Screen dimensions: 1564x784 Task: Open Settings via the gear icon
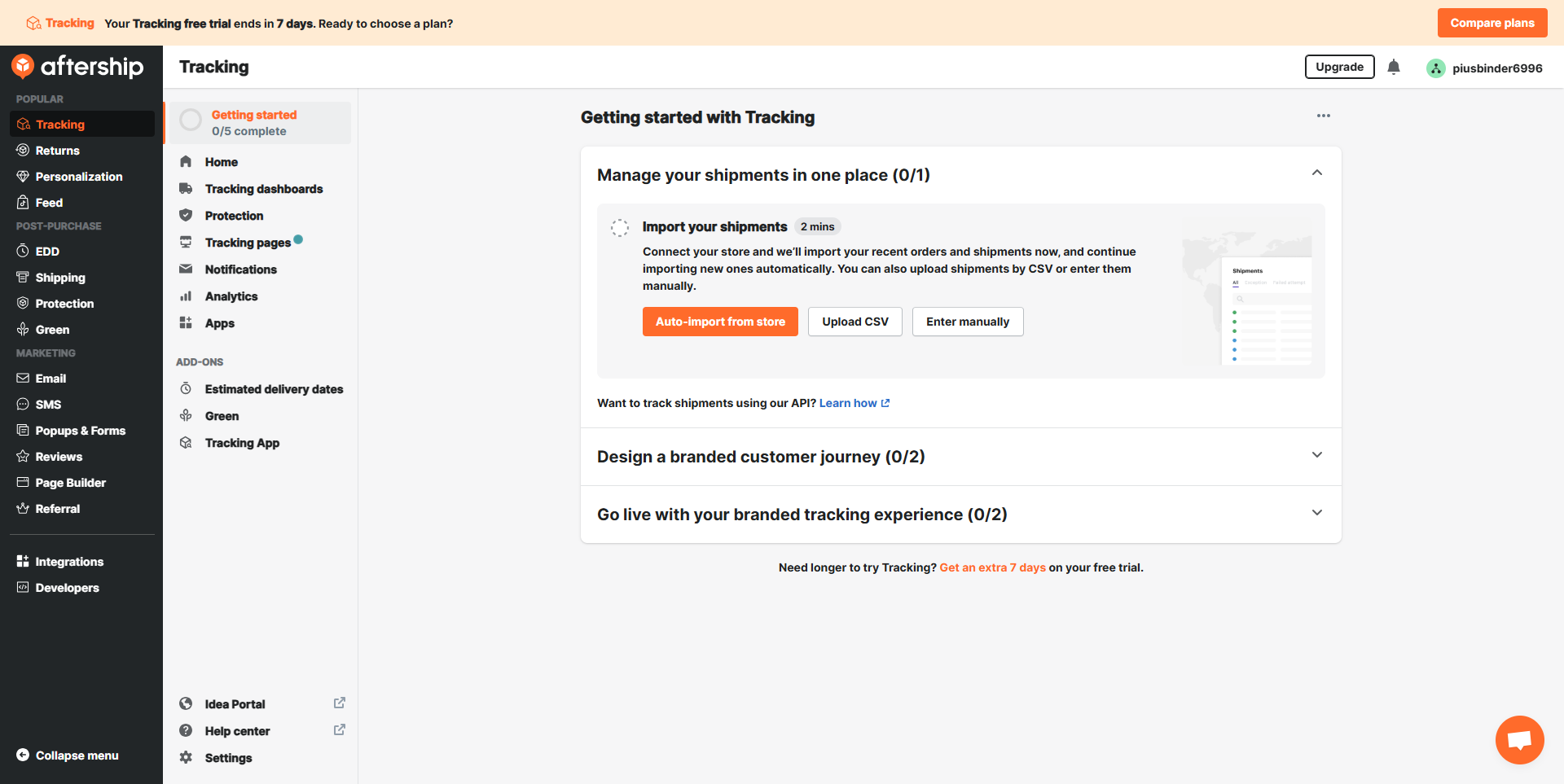(x=186, y=757)
